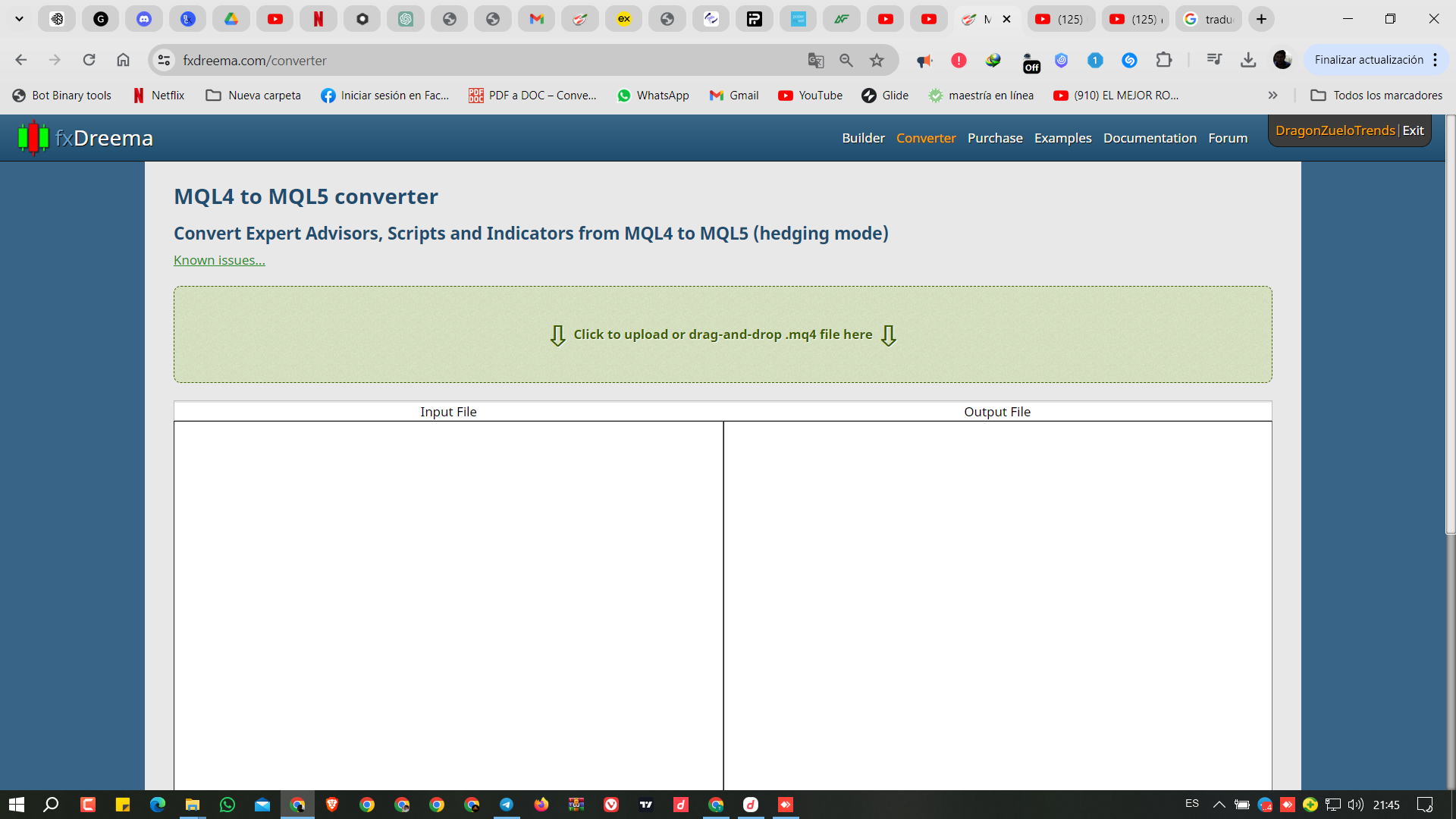Open the Google Translate icon in address bar
1456x819 pixels.
(x=816, y=60)
